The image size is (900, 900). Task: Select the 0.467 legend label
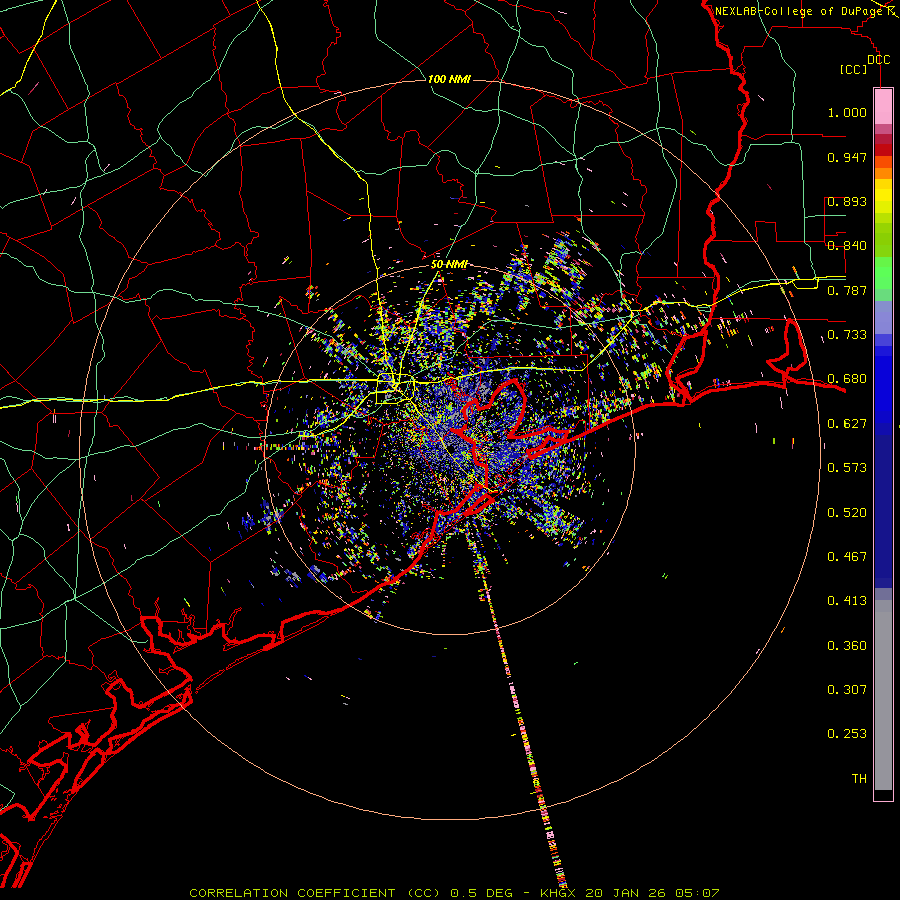(x=847, y=557)
